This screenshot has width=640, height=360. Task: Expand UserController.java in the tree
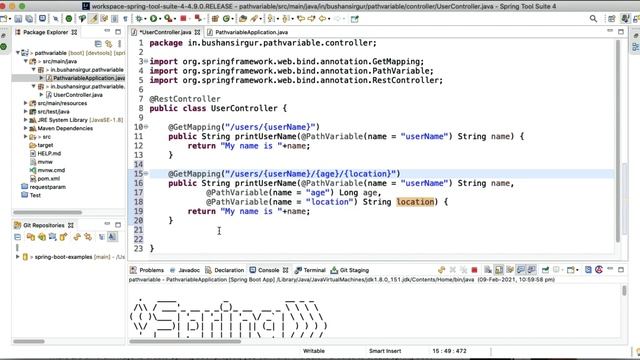(41, 95)
